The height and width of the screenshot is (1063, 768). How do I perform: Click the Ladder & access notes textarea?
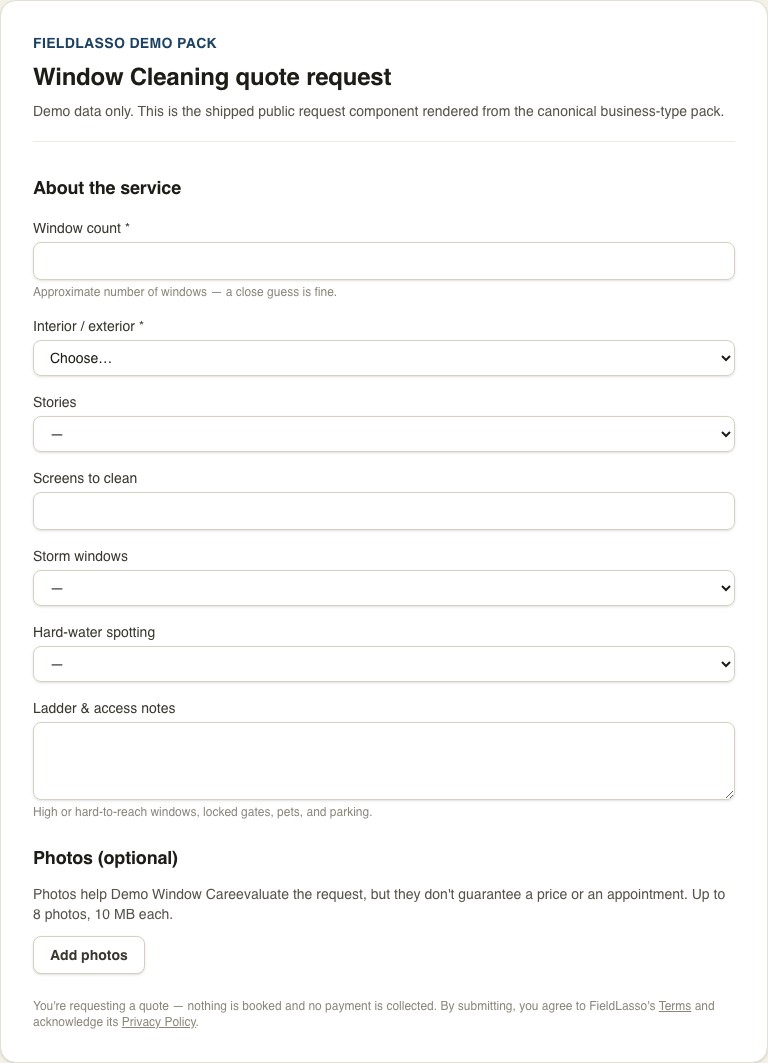click(384, 761)
